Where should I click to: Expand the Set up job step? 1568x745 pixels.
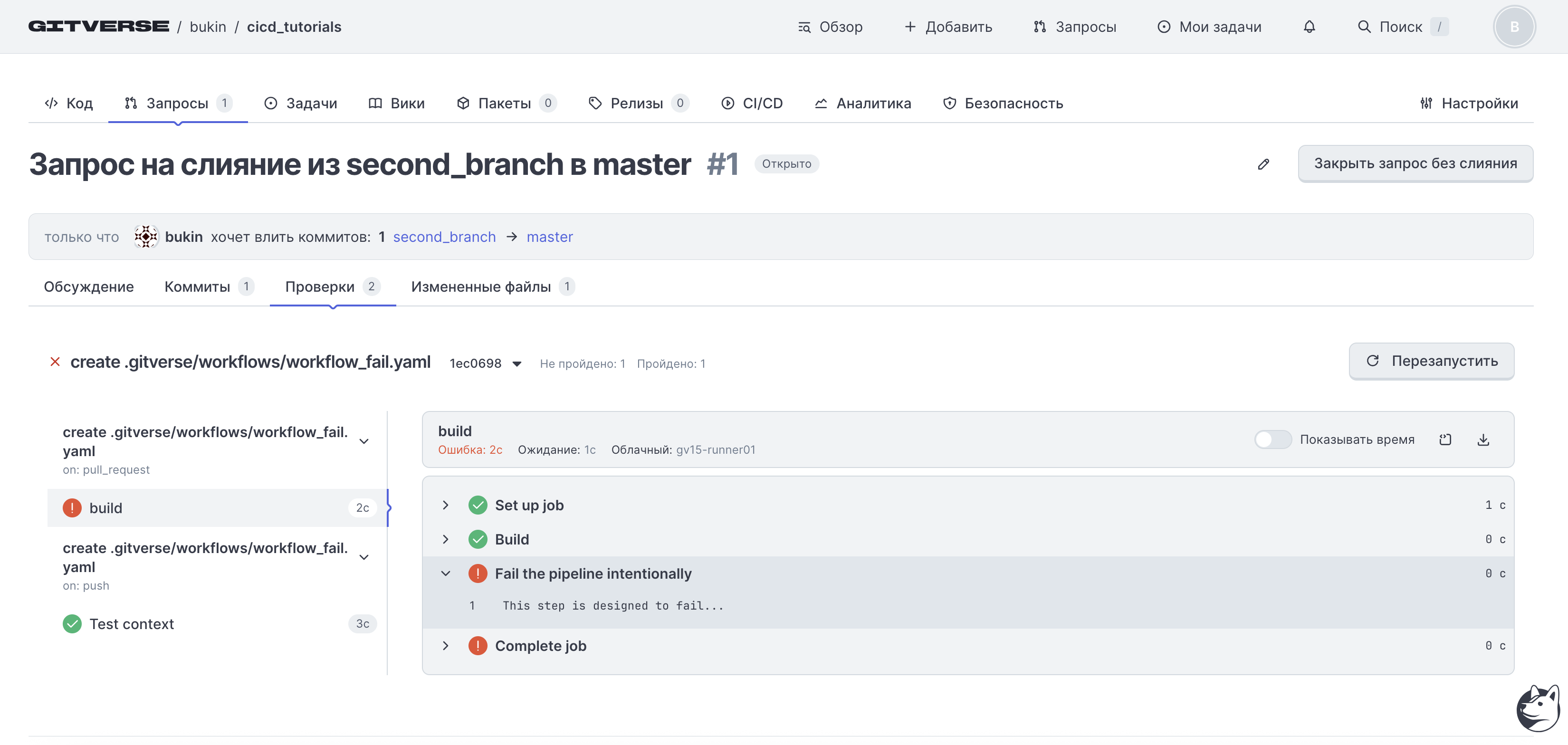click(446, 505)
